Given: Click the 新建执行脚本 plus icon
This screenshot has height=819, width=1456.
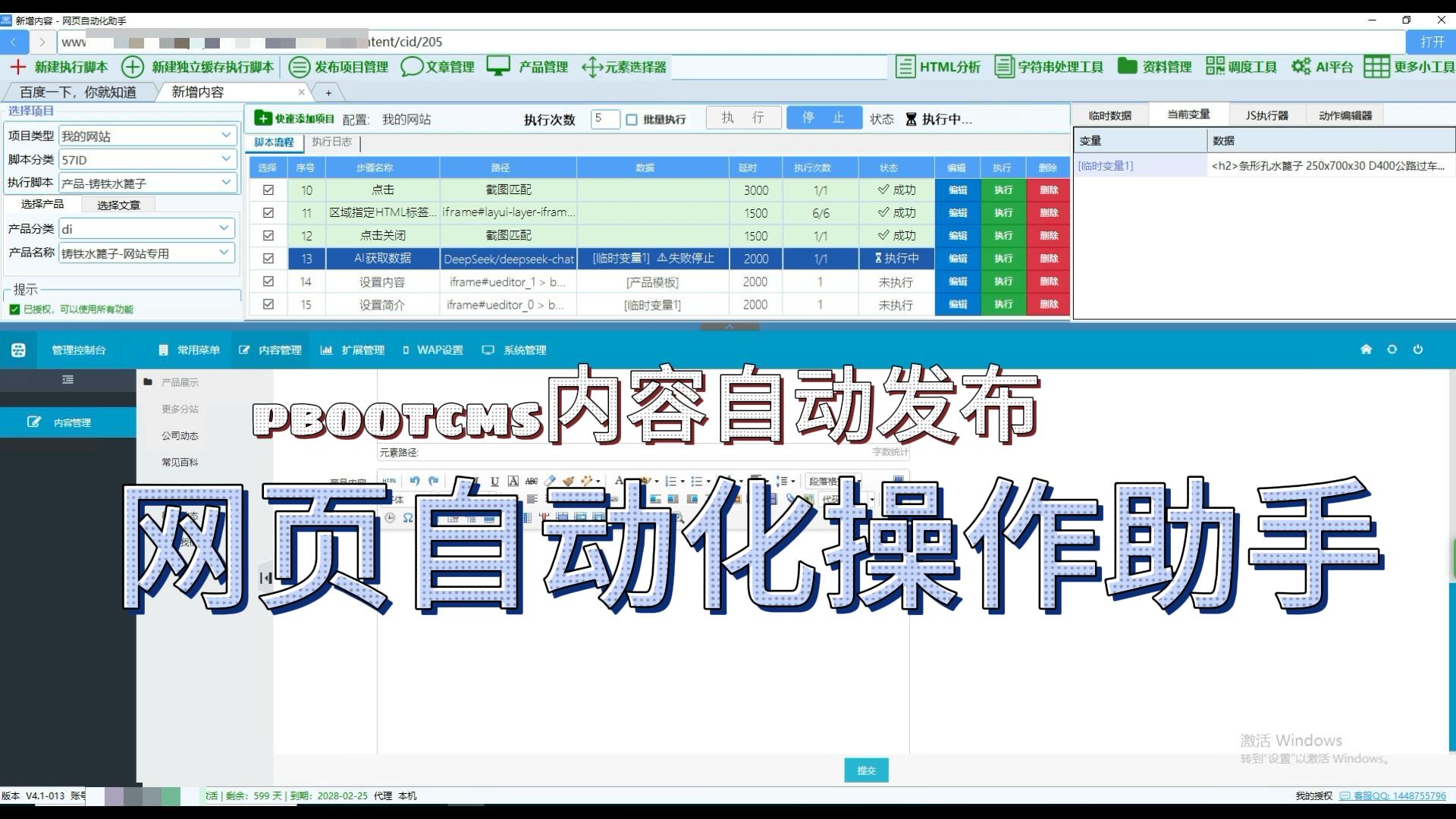Looking at the screenshot, I should [18, 67].
